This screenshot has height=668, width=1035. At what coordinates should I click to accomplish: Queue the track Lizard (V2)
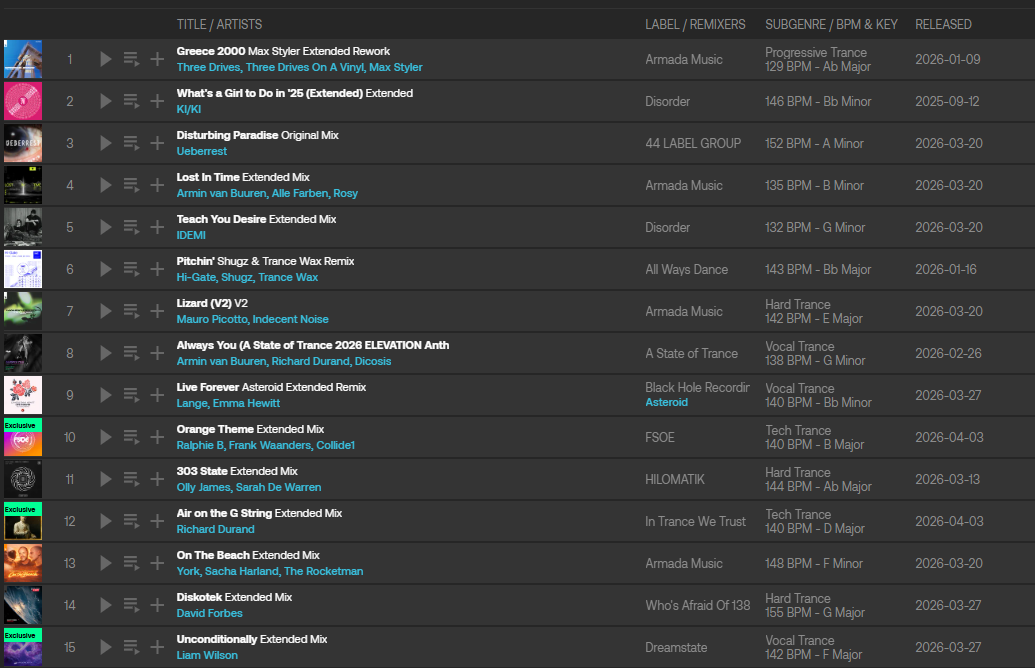[x=131, y=311]
